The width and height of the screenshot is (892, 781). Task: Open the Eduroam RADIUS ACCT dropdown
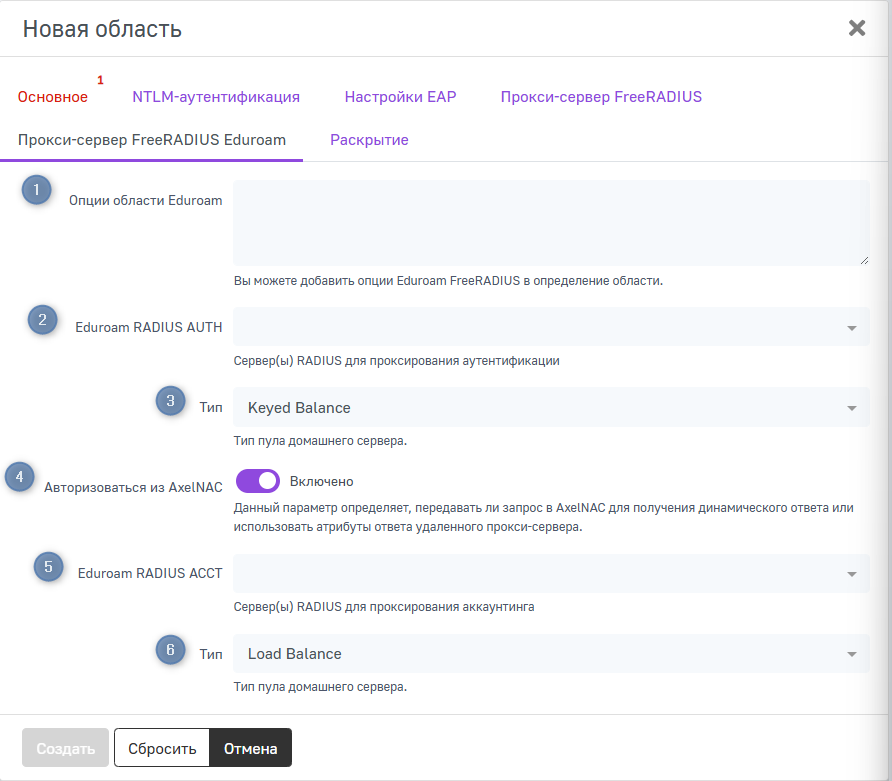(551, 574)
